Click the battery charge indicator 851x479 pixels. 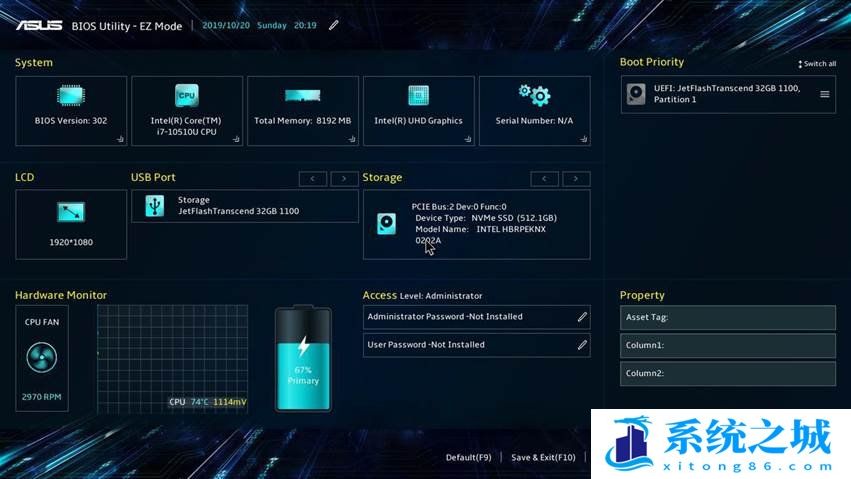click(x=303, y=358)
